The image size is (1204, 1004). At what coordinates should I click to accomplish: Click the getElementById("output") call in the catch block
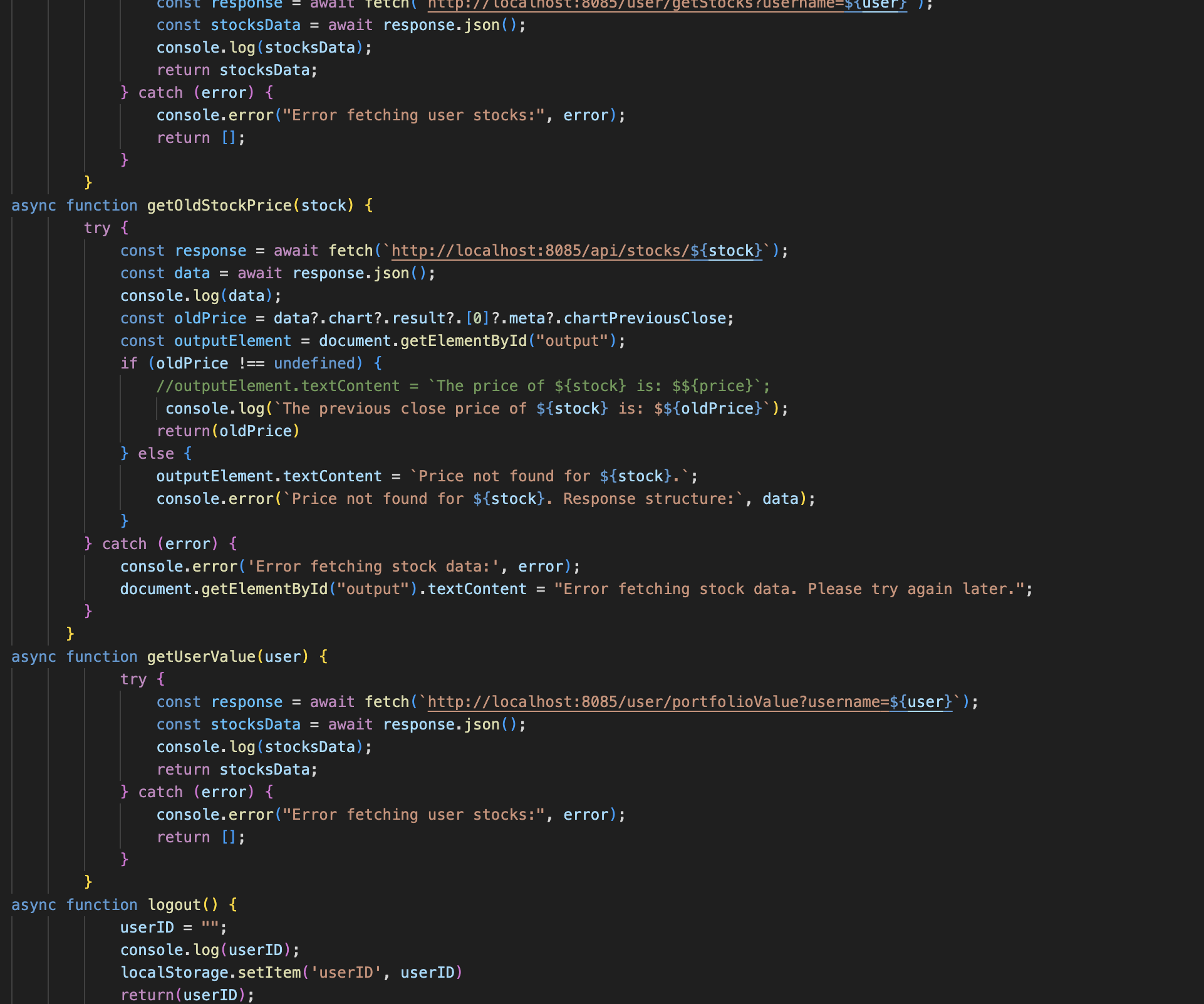pos(269,589)
